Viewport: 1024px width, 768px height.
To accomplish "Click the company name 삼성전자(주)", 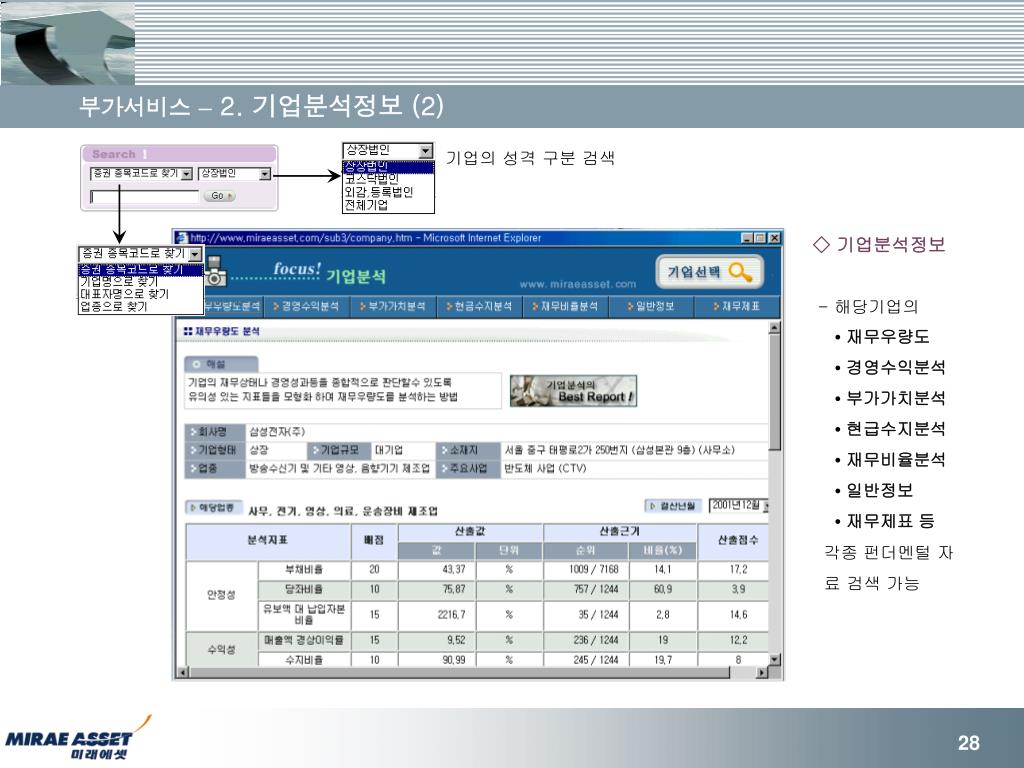I will (277, 432).
